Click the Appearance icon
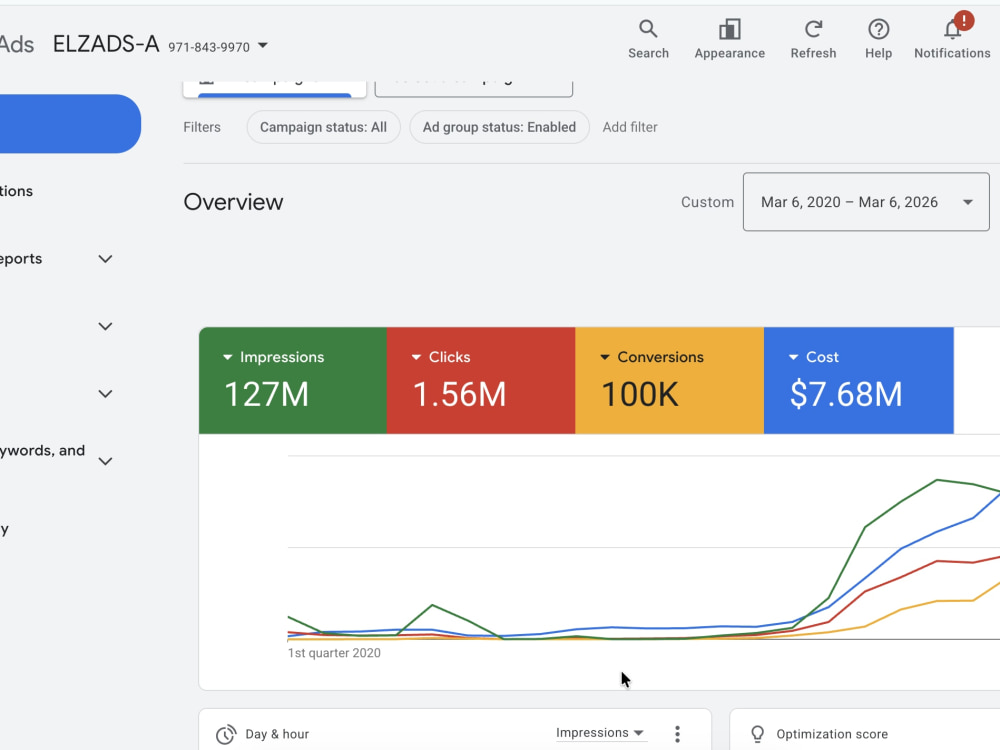Viewport: 1000px width, 750px height. tap(730, 29)
